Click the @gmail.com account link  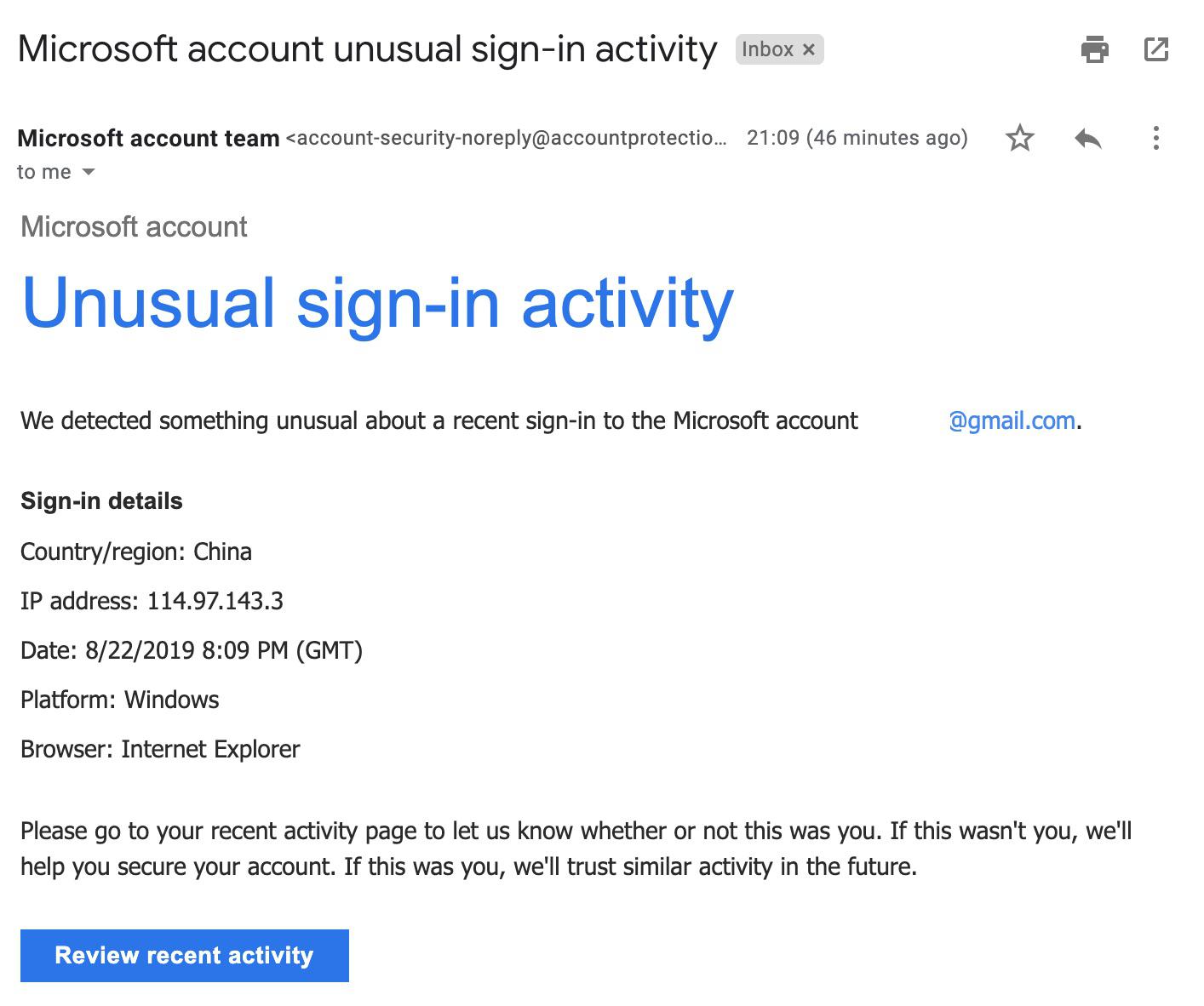(x=1012, y=420)
